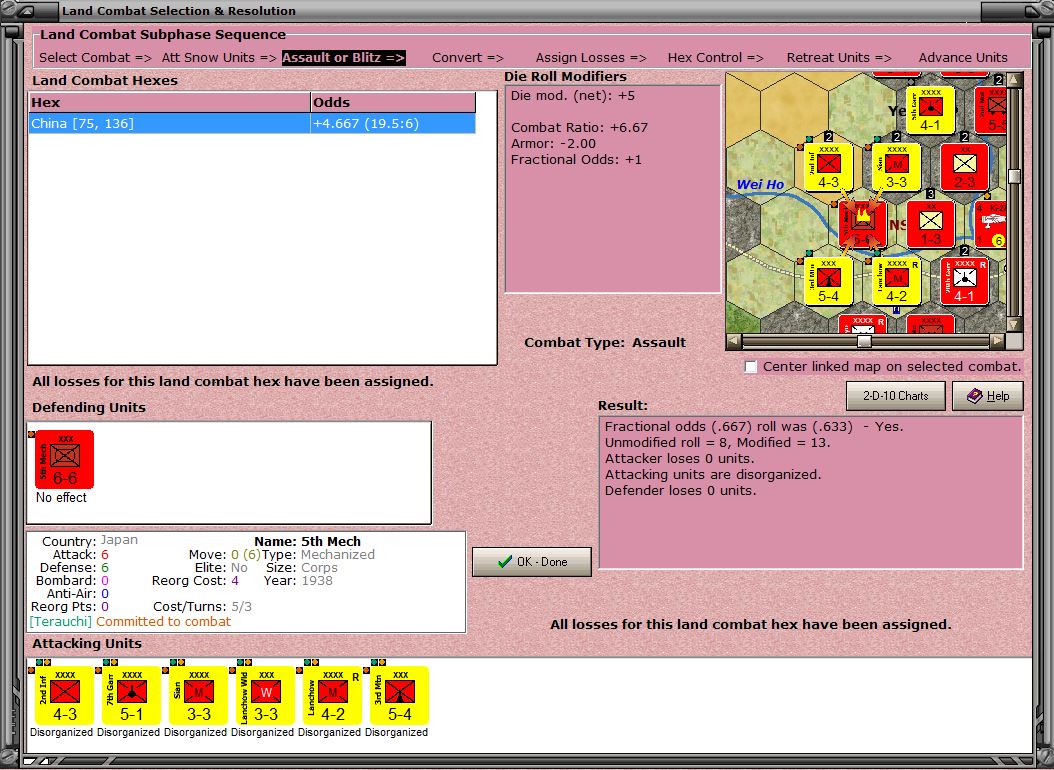Click the red 4-1 garrison counter on map
The image size is (1054, 770).
click(x=964, y=282)
